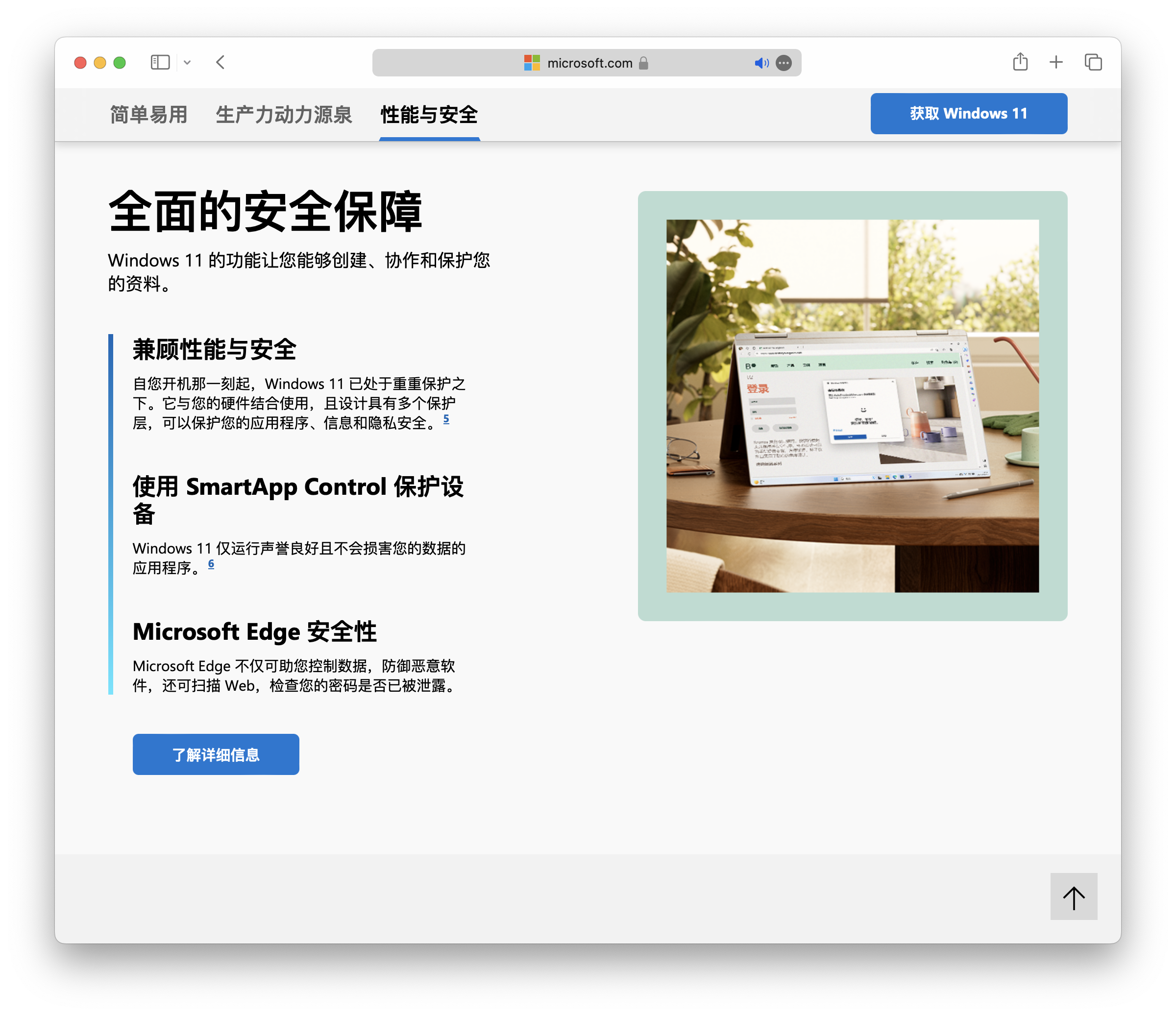Click the Share icon in toolbar
The image size is (1176, 1016).
[x=1020, y=62]
